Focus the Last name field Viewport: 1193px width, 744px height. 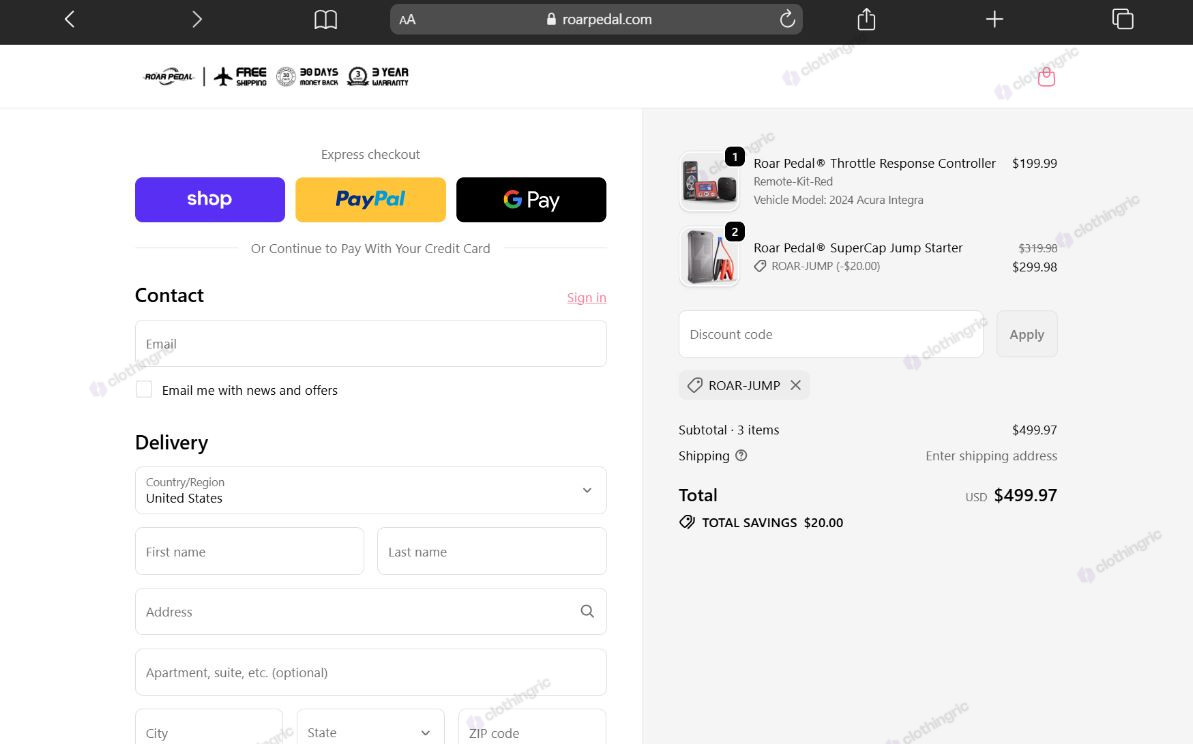(492, 551)
